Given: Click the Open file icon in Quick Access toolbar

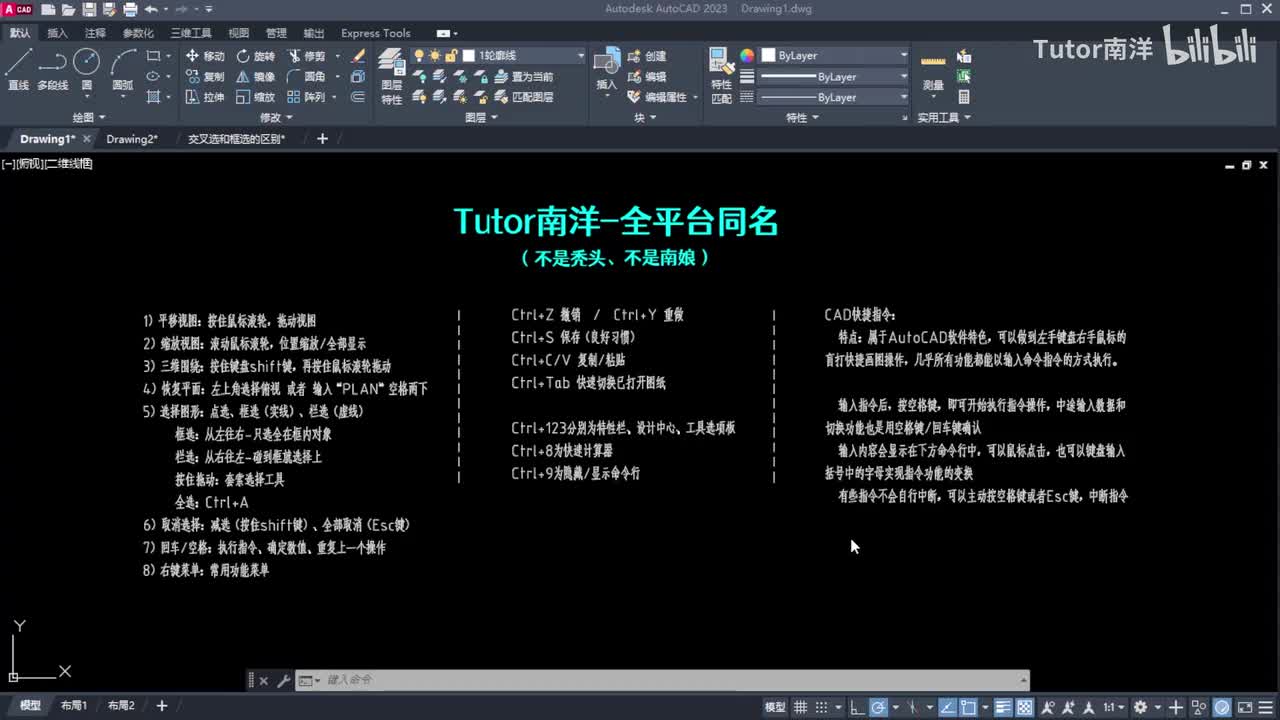Looking at the screenshot, I should [x=67, y=9].
